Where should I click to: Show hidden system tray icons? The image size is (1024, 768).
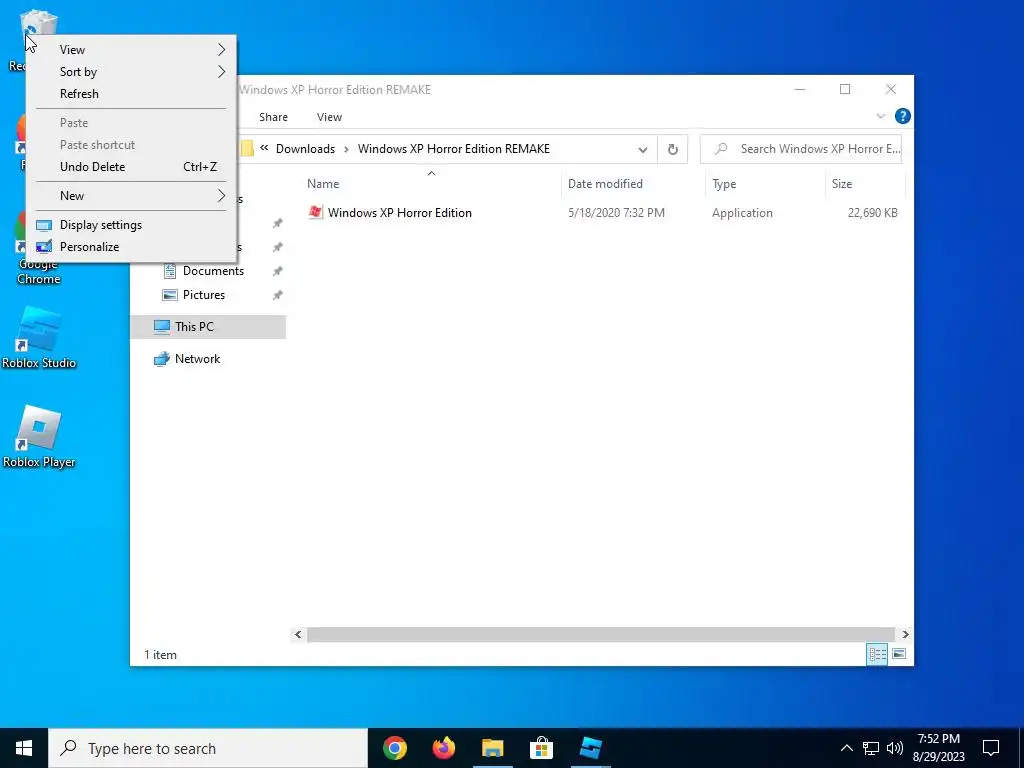(846, 748)
